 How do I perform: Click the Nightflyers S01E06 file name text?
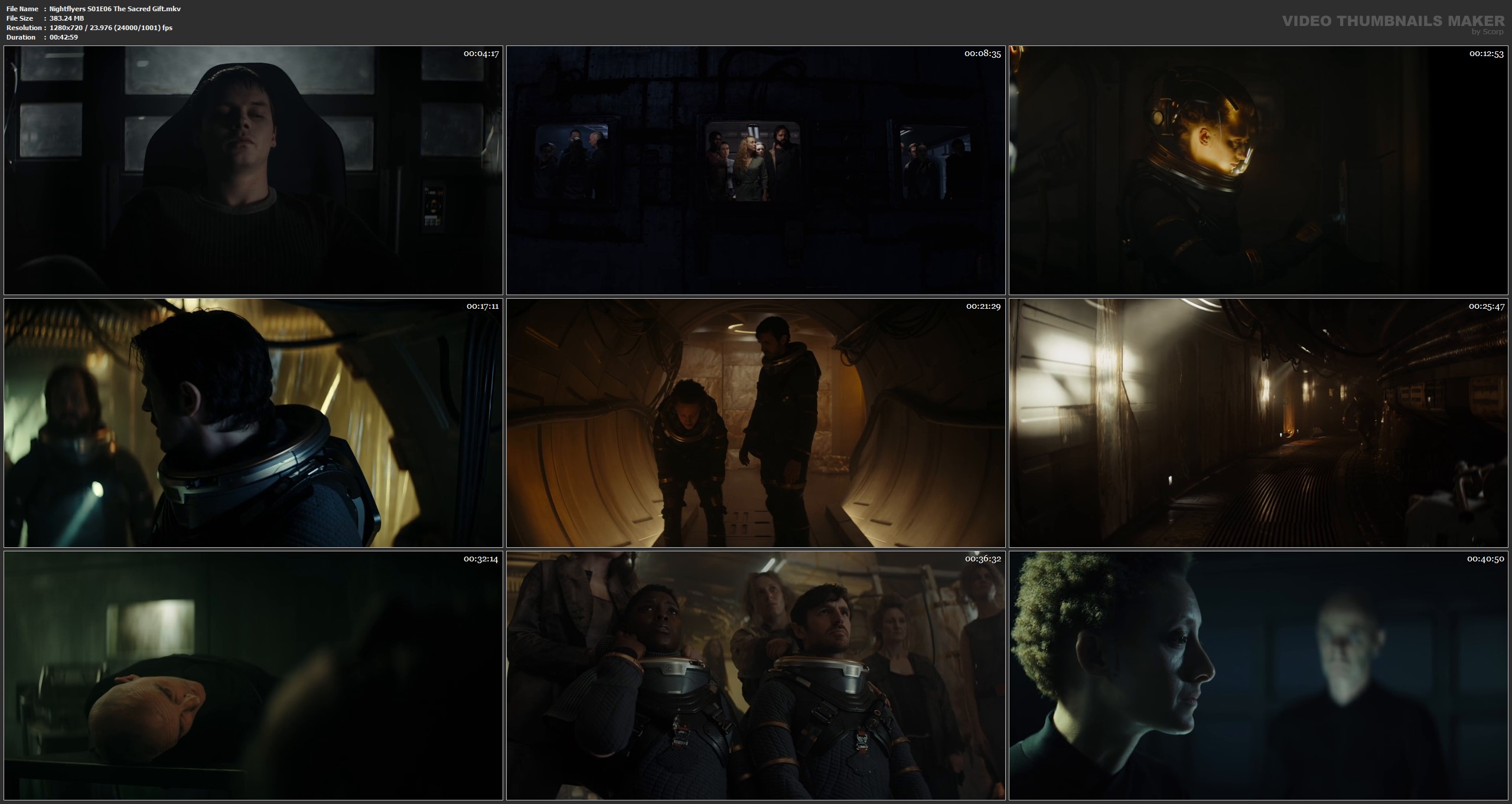pos(115,9)
